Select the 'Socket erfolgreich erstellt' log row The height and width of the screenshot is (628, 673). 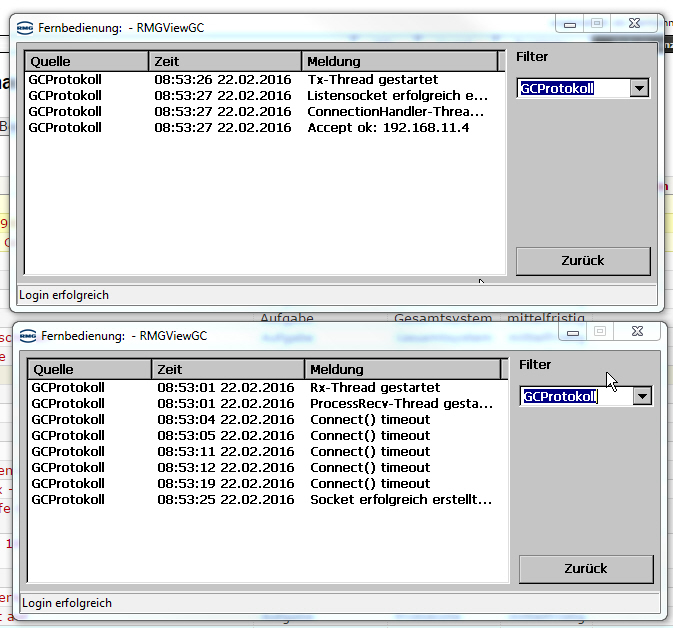[x=400, y=499]
